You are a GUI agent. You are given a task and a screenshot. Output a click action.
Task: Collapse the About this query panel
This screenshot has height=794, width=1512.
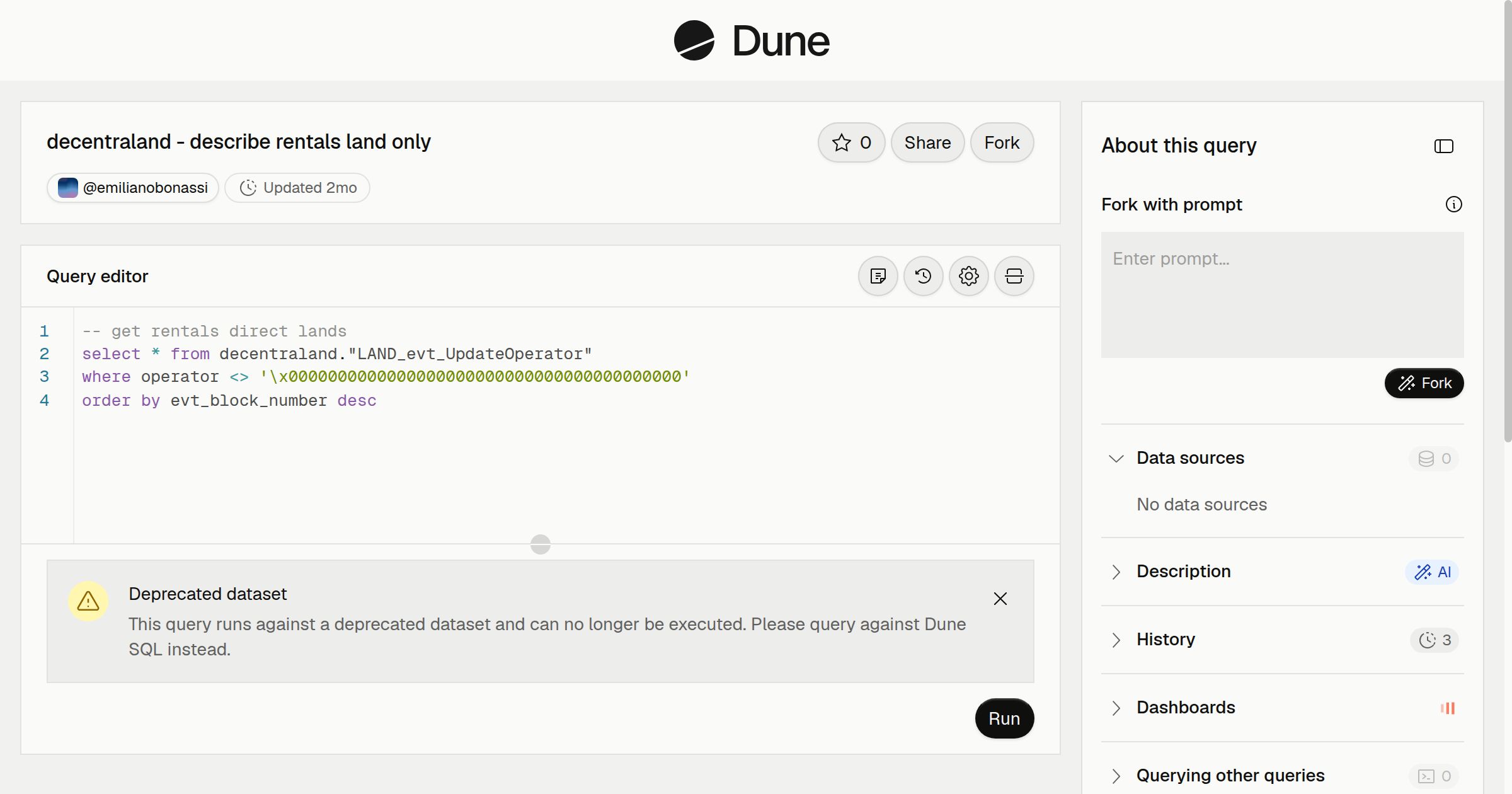tap(1444, 146)
